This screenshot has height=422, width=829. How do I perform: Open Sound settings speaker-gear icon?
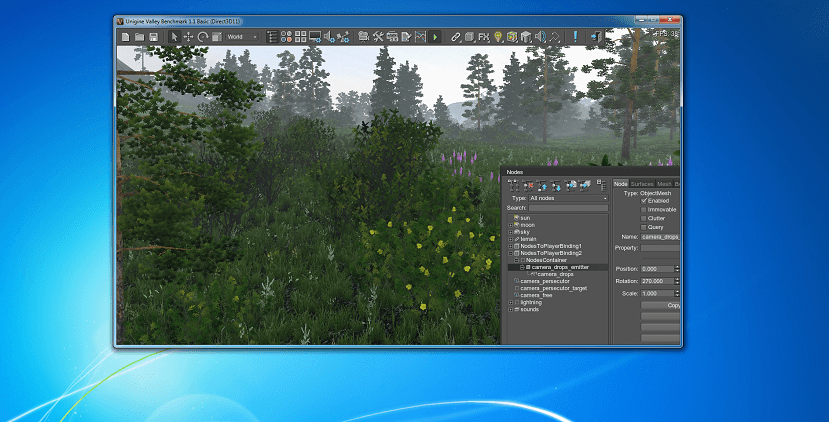329,36
